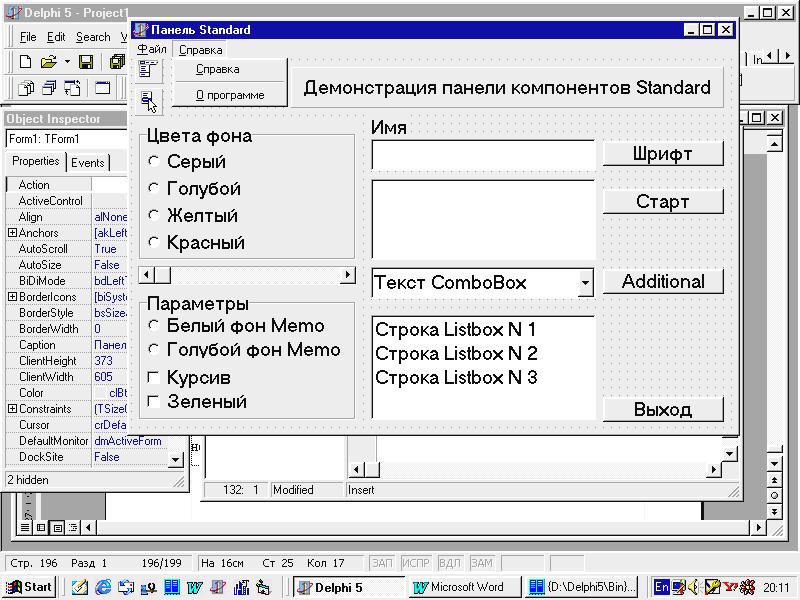800x600 pixels.
Task: Click the red Y tray icon
Action: 731,587
